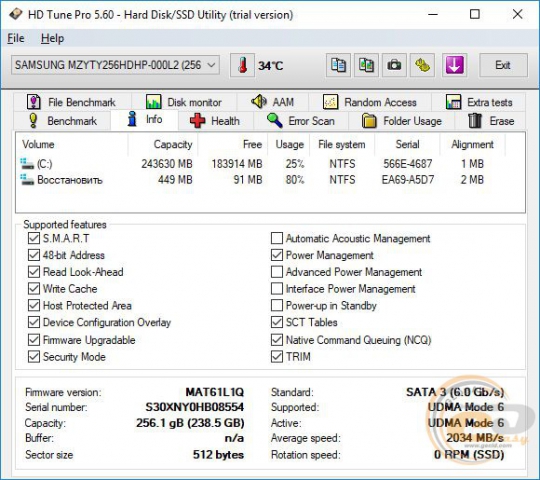Toggle the SCT Tables checkbox
Screen dimensions: 540x480
277,322
